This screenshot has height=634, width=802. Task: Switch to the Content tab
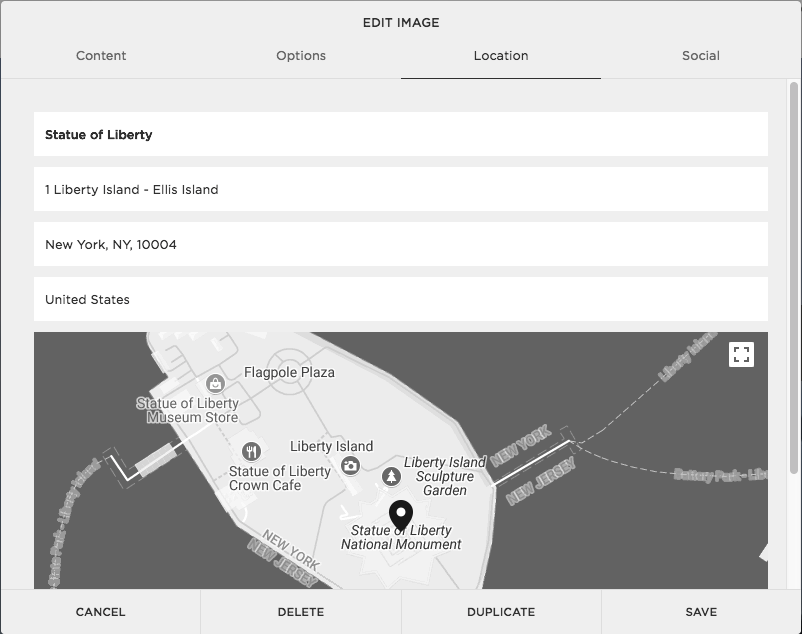click(x=100, y=56)
